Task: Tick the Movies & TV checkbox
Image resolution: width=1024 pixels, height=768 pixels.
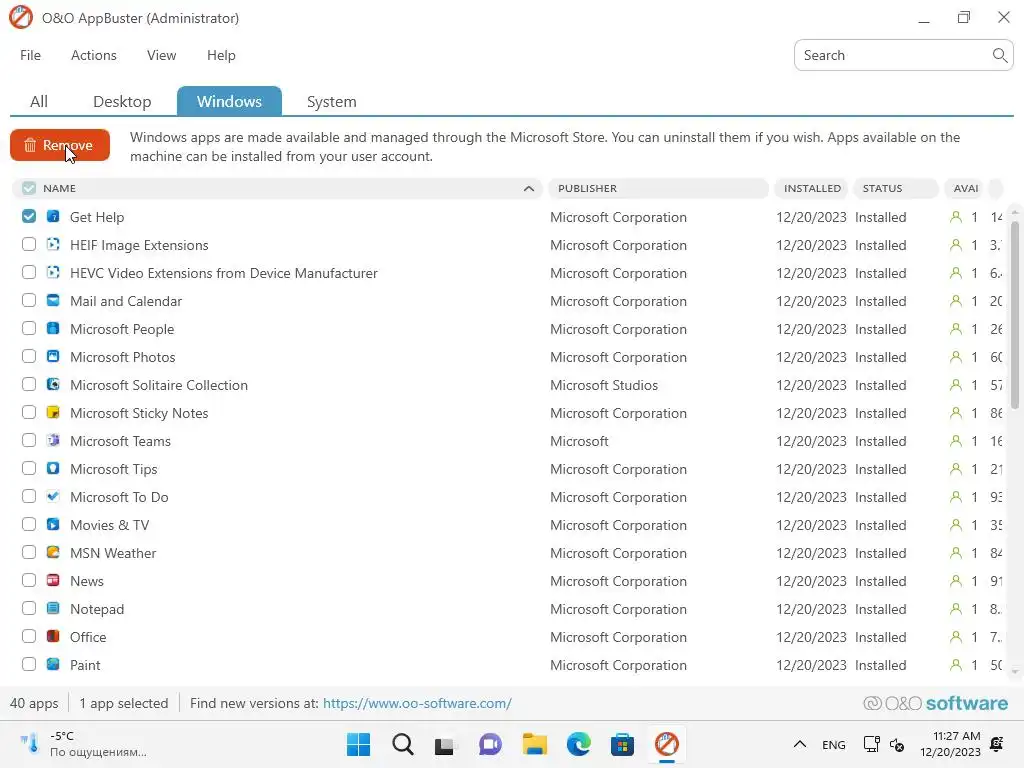Action: tap(29, 524)
